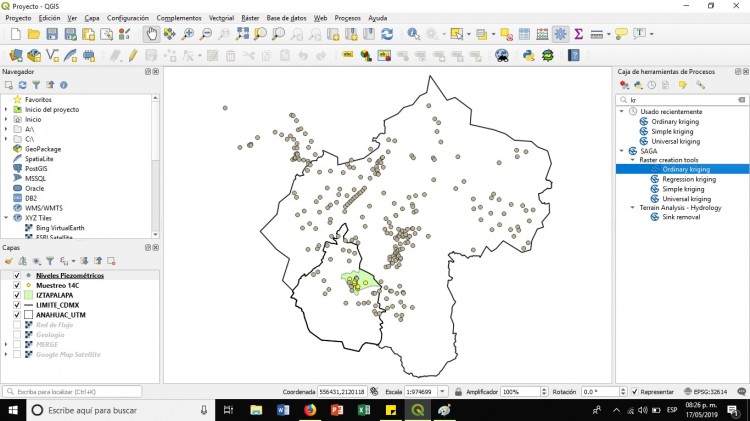Enable the MERGE layer checkbox
The width and height of the screenshot is (750, 421).
pyautogui.click(x=17, y=344)
